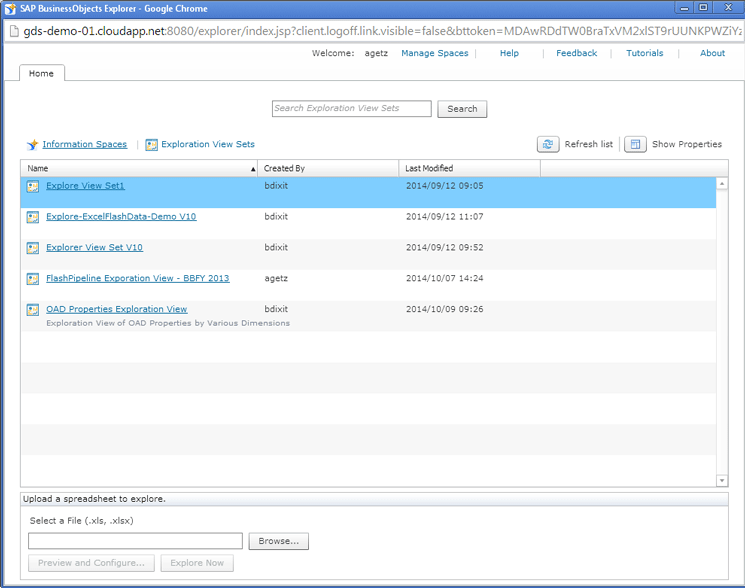Click the icon beside OAD Properties Exploration View
The width and height of the screenshot is (745, 588).
33,310
